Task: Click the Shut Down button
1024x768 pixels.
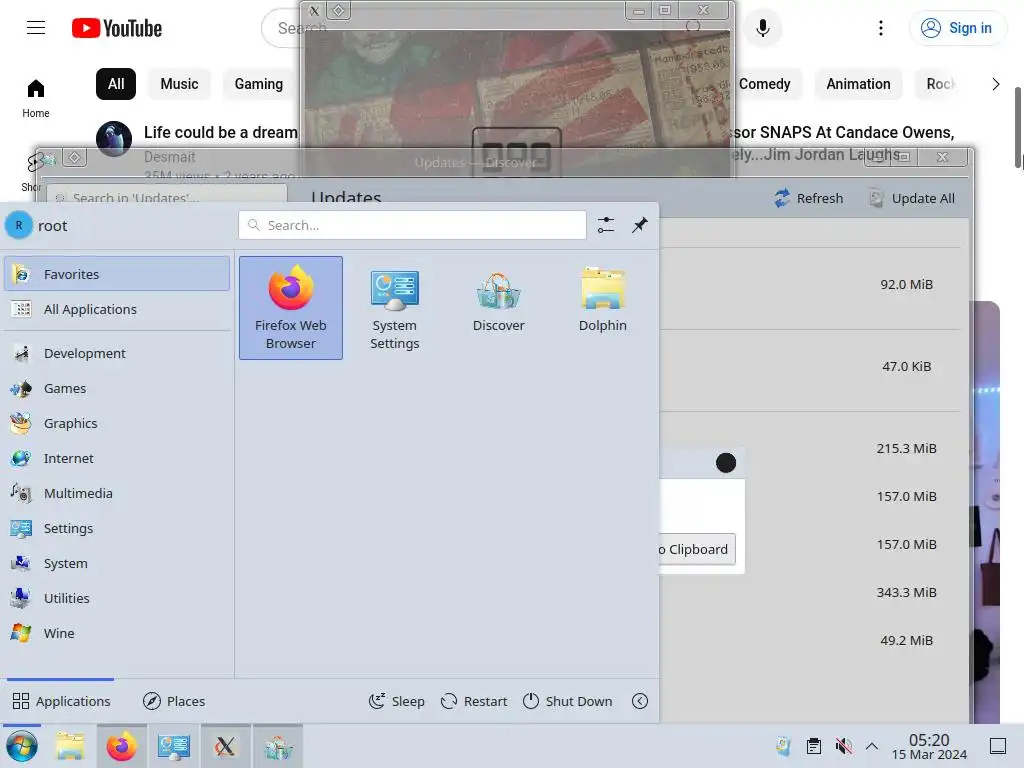Action: coord(568,701)
